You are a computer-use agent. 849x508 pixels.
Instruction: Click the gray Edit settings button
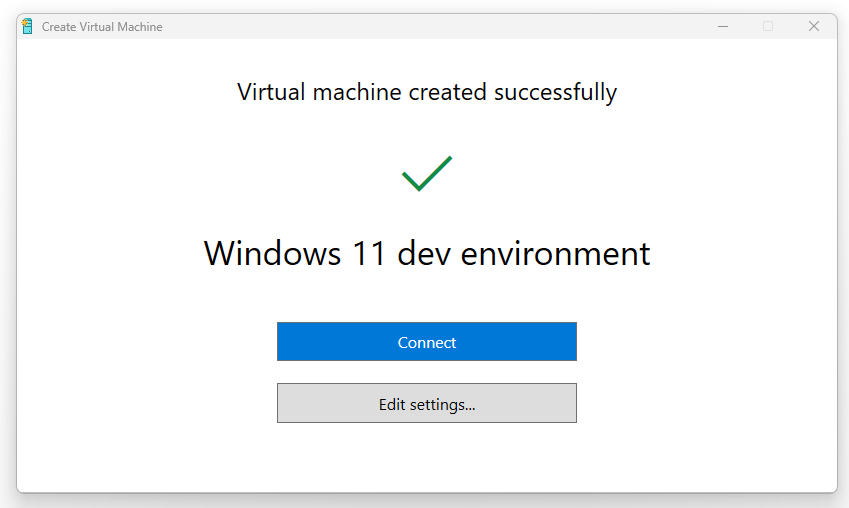(427, 403)
